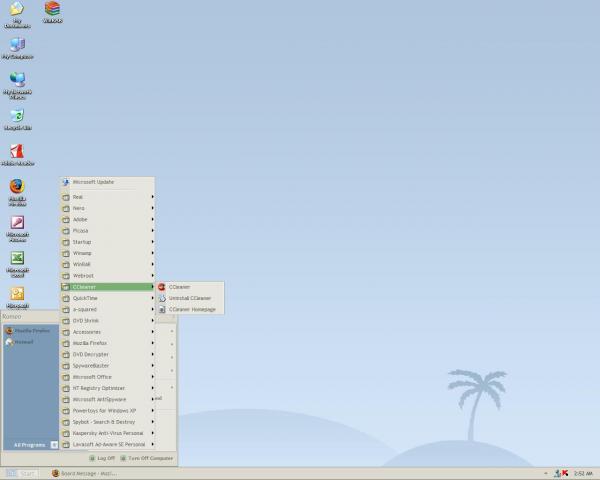Expand the Kaspersky Anti-Virus Personal arrow
Image resolution: width=600 pixels, height=480 pixels.
[x=152, y=433]
